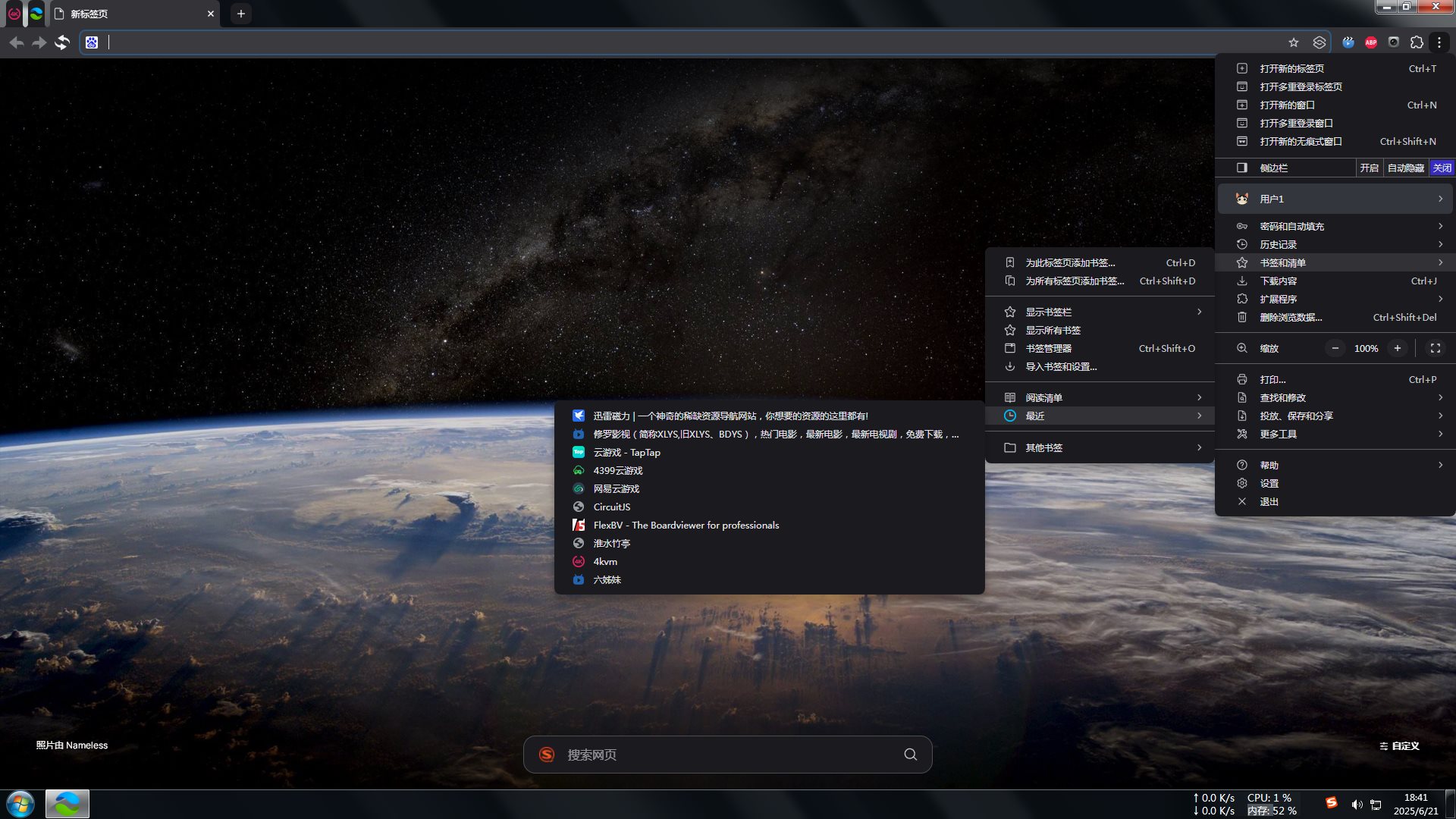1456x819 pixels.
Task: Reload the page with refresh icon
Action: click(62, 43)
